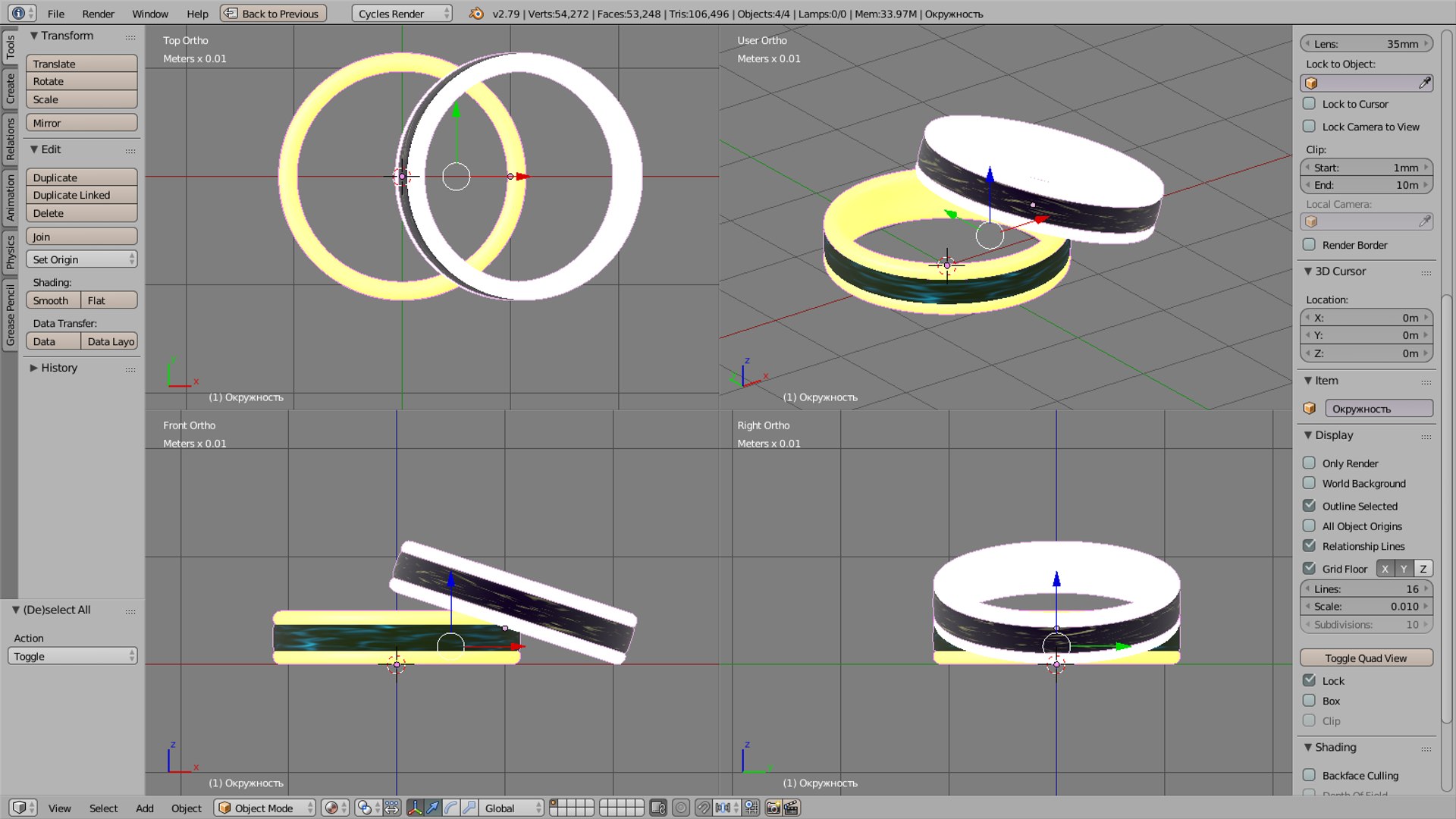Image resolution: width=1456 pixels, height=819 pixels.
Task: Enable the scale manipulator handle
Action: coord(469,808)
